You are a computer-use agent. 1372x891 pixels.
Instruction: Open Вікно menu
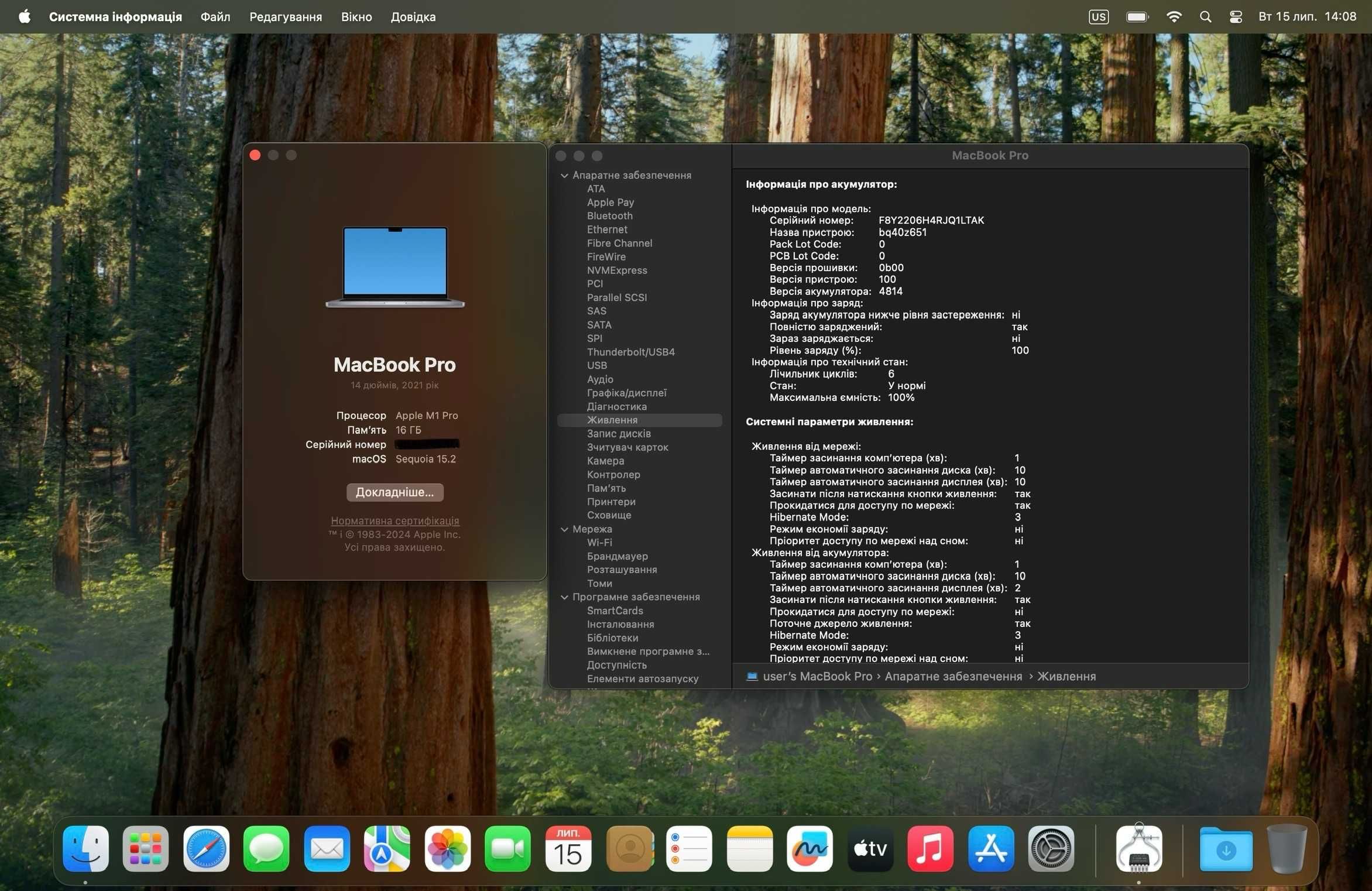356,16
